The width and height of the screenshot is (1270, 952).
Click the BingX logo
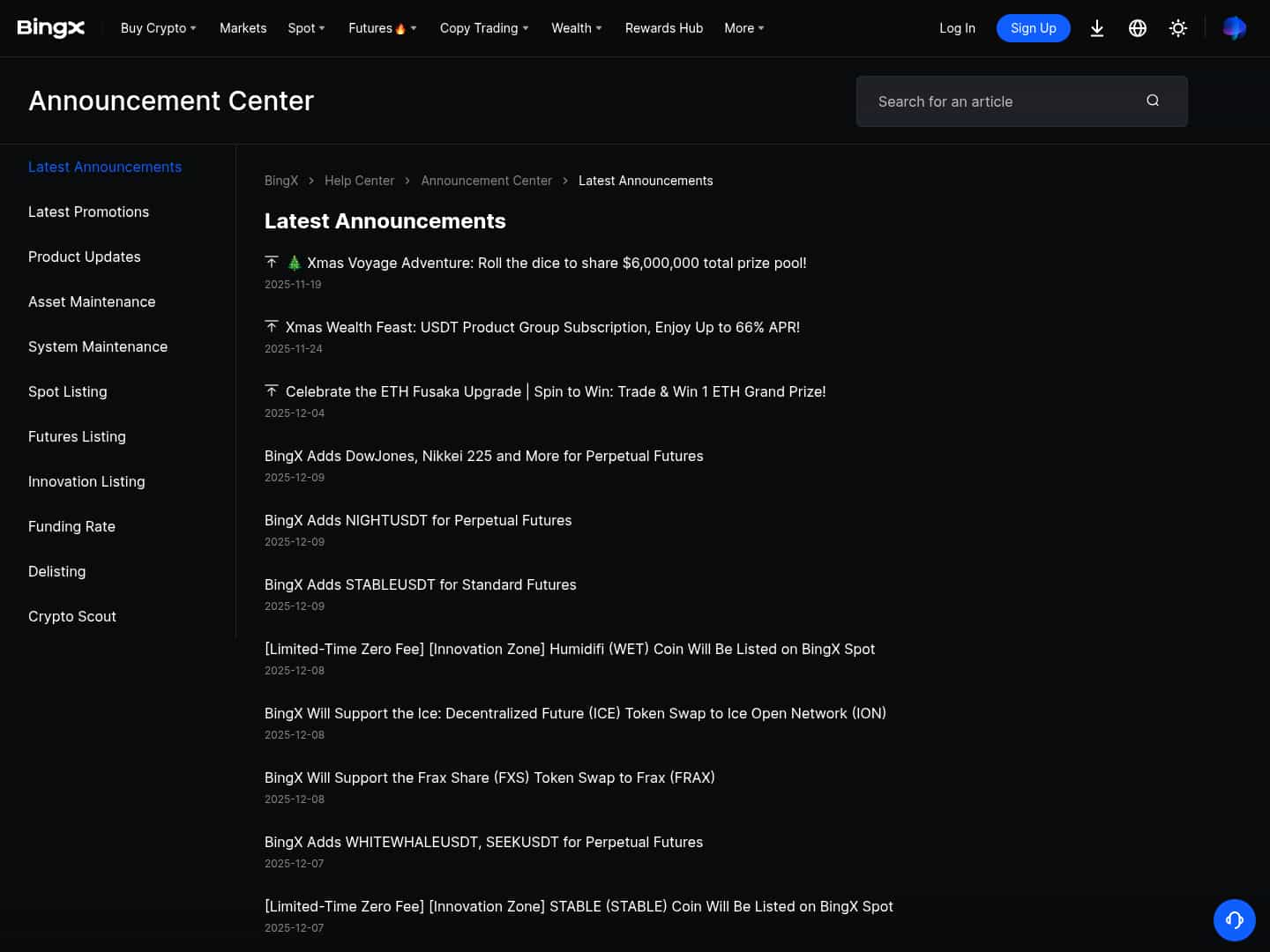point(51,27)
